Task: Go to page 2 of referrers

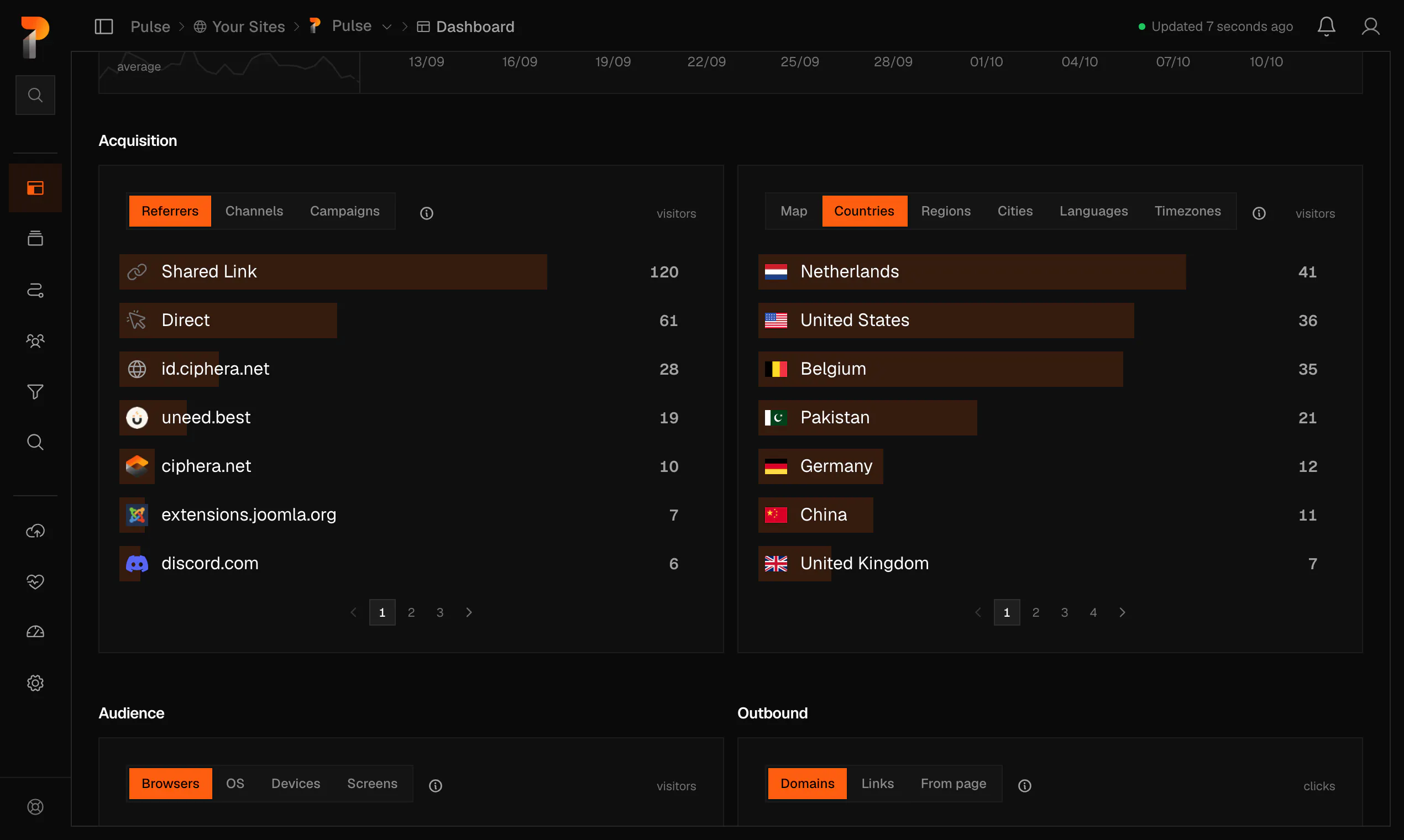Action: 411,612
